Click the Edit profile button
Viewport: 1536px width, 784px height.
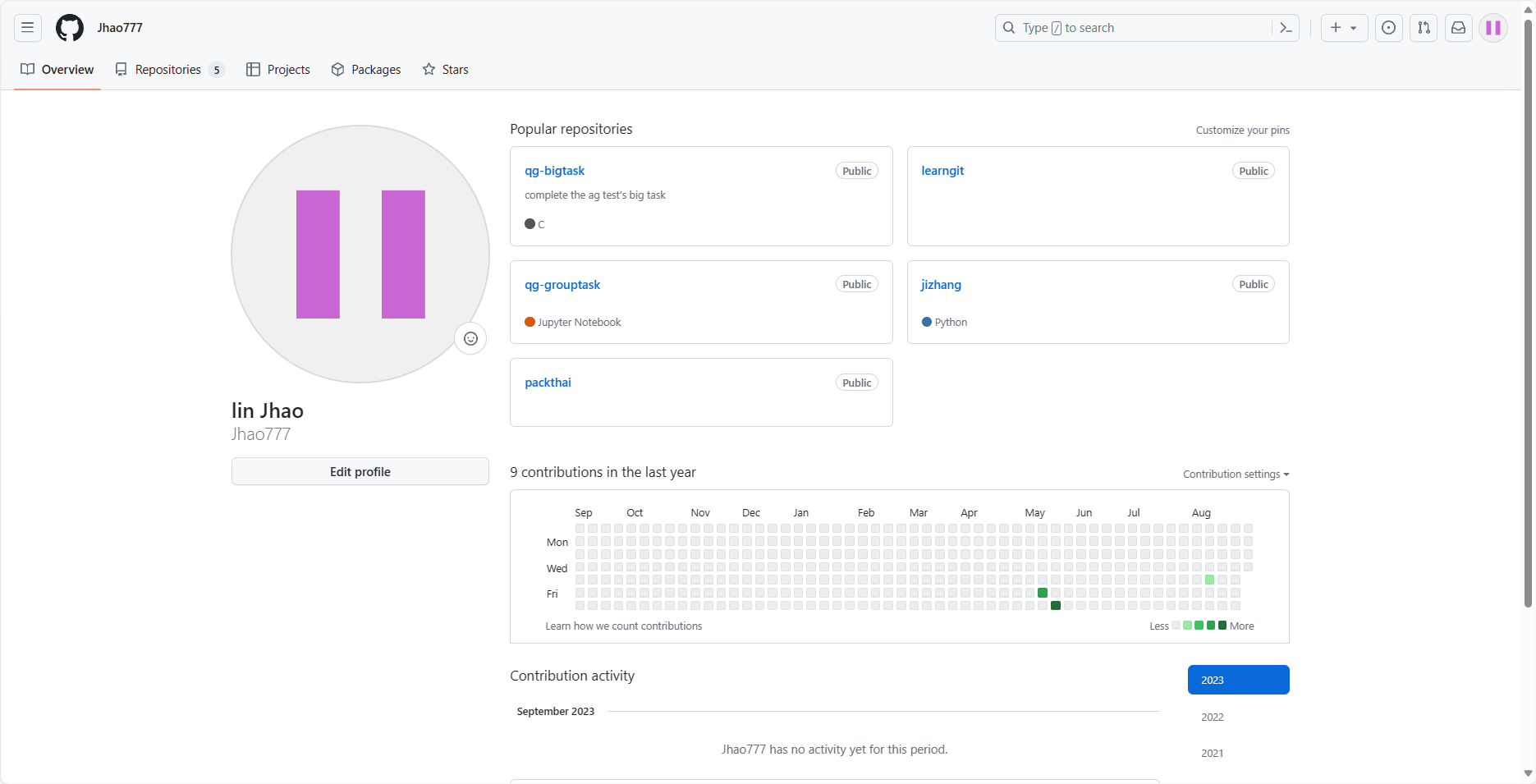(x=360, y=472)
